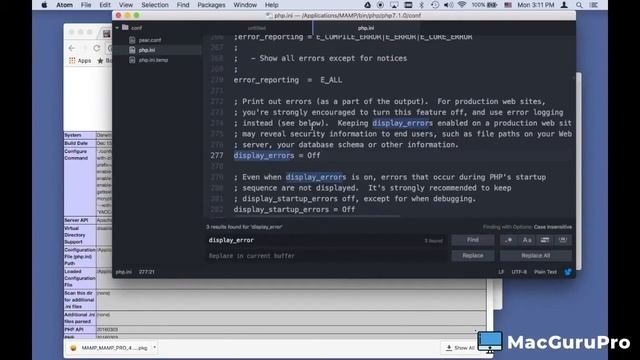Click the php.ini.temp file icon
640x360 pixels.
click(132, 60)
